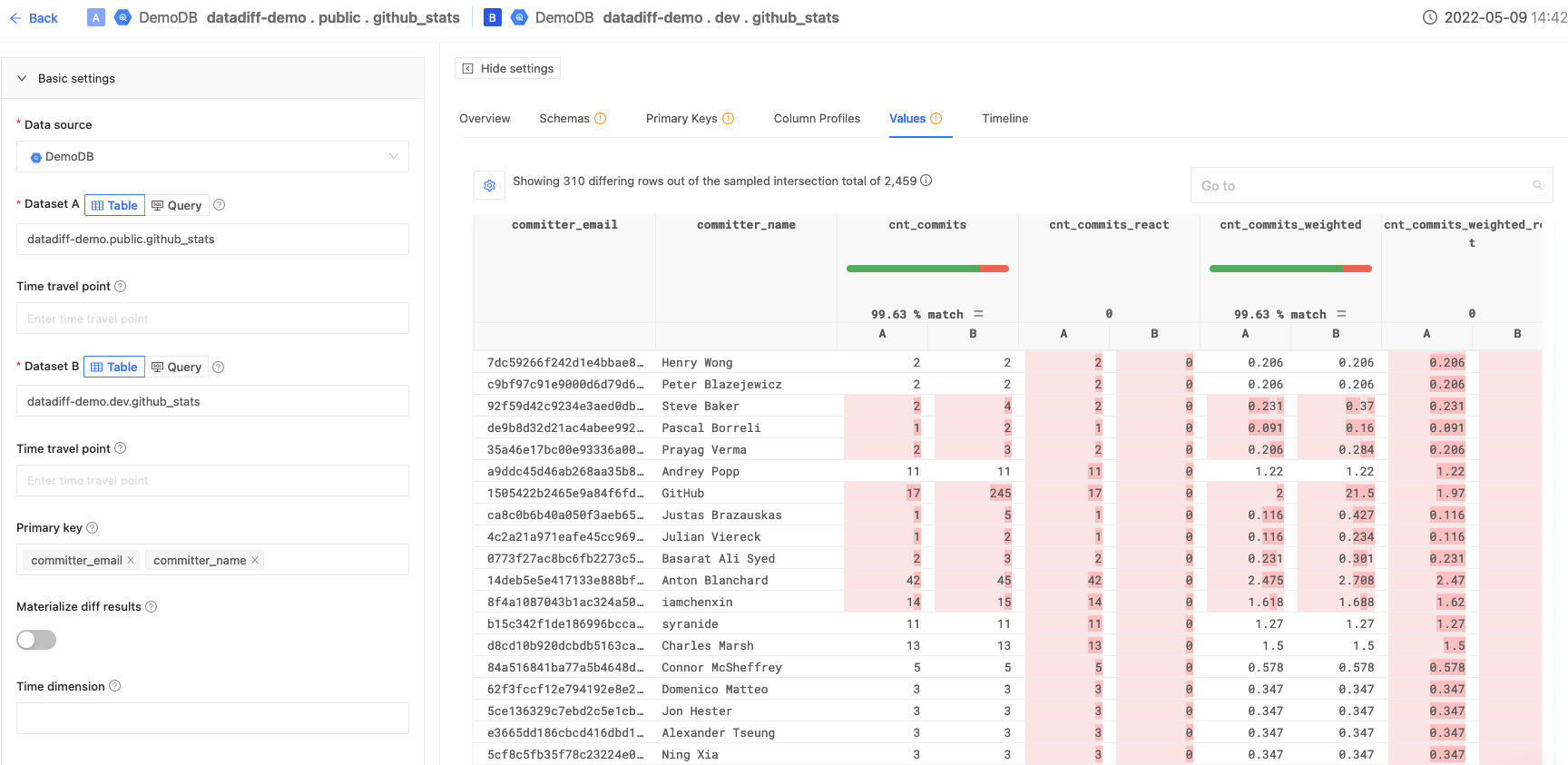Show help for Dataset B Time travel point
Screen dimensions: 1568x765
[121, 448]
